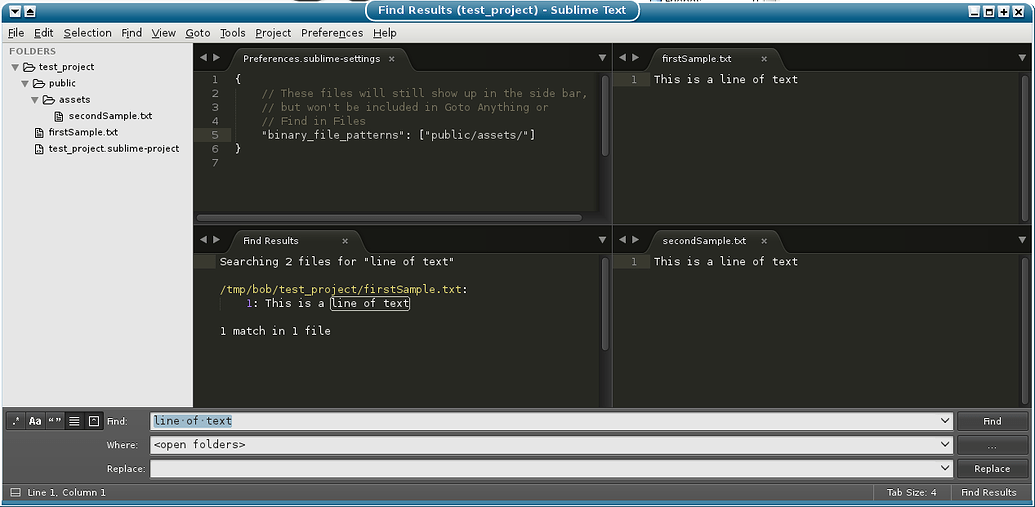Open the Where field dropdown

pyautogui.click(x=944, y=445)
